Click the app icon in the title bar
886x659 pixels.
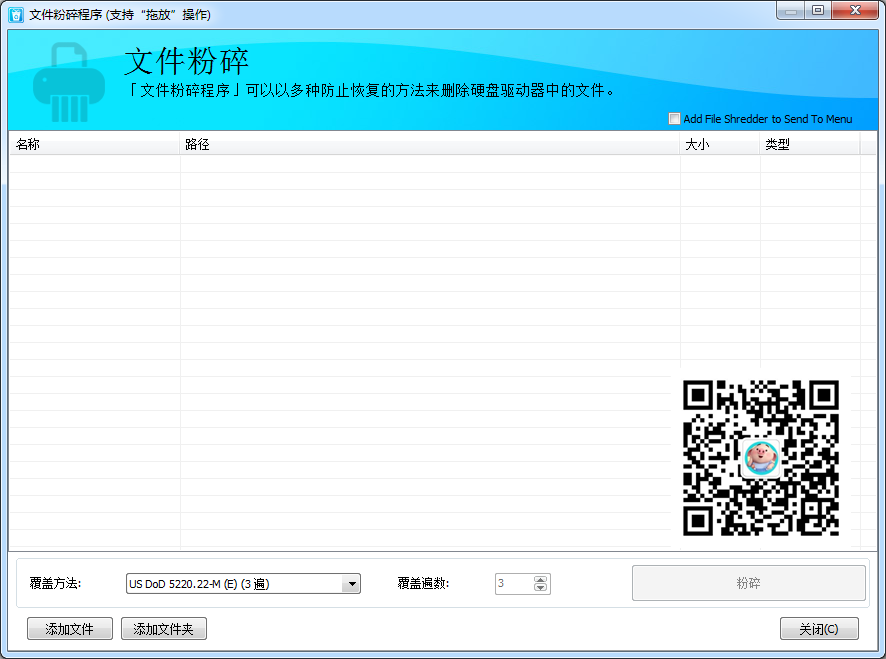click(x=16, y=14)
